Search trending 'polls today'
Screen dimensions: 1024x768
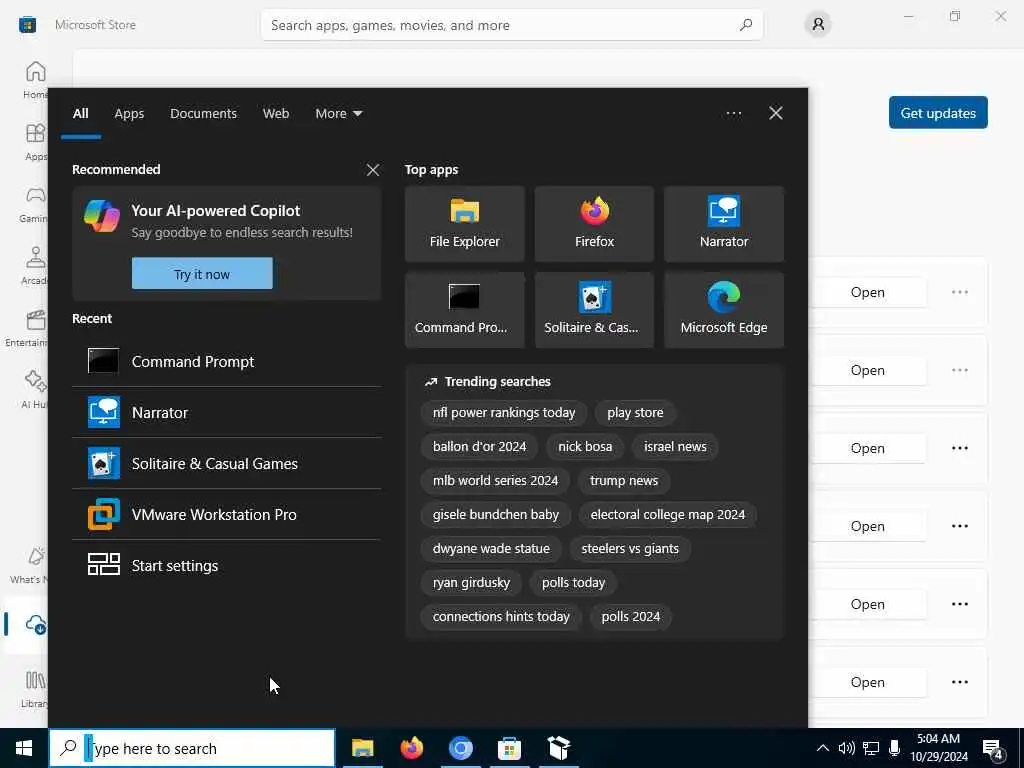(573, 583)
